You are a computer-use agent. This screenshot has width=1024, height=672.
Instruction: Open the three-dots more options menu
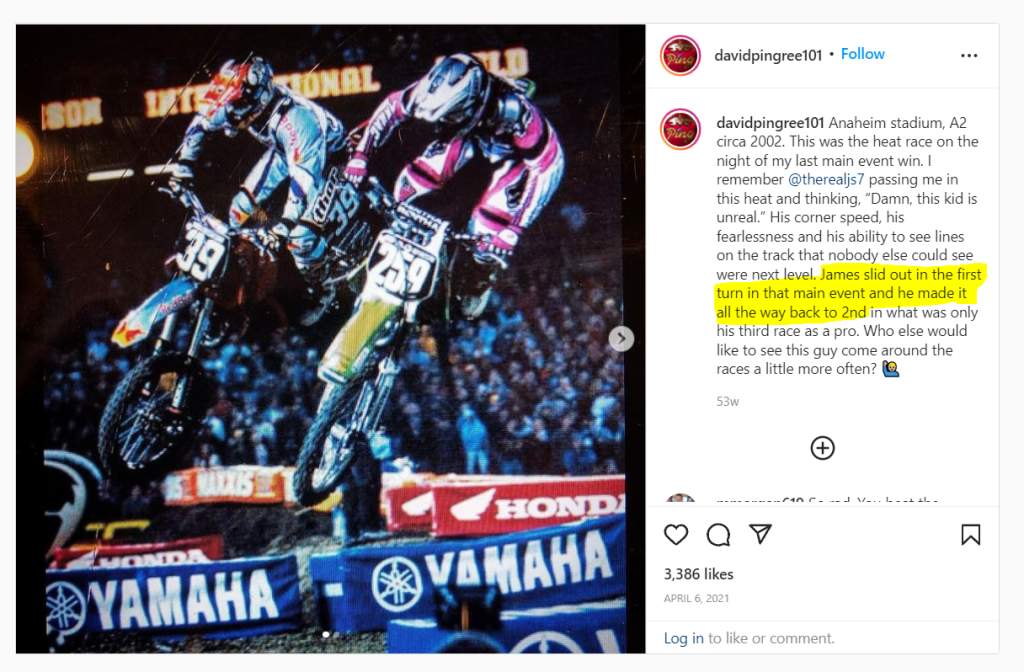point(969,56)
